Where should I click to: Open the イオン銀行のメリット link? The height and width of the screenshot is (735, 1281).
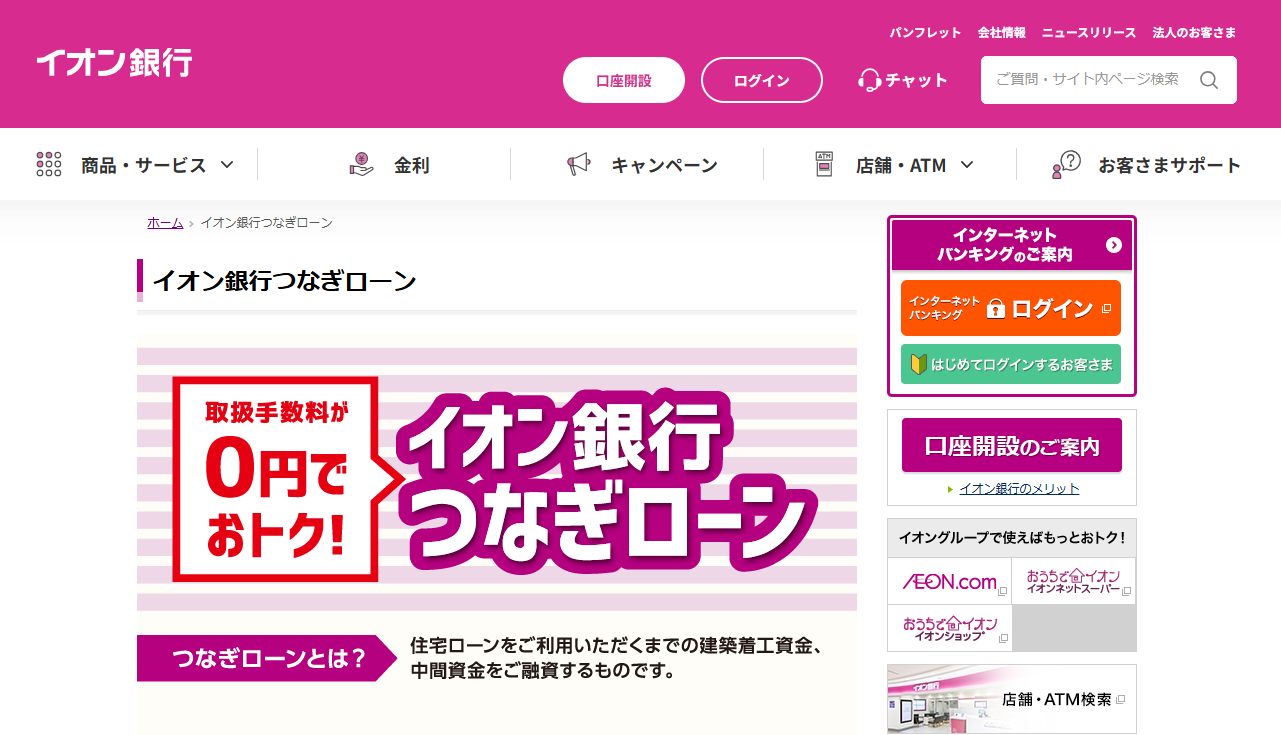(x=1019, y=489)
